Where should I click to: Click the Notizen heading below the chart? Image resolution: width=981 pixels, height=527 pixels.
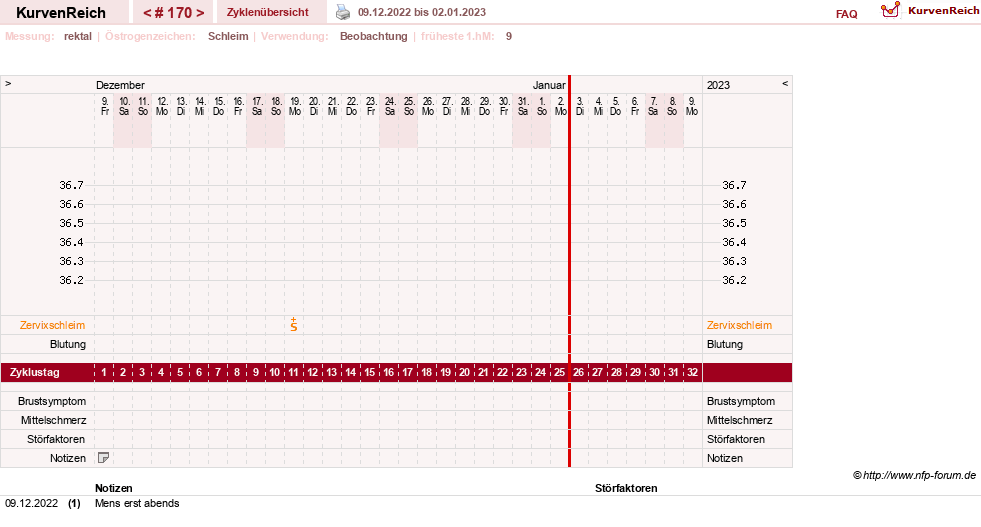coord(114,488)
